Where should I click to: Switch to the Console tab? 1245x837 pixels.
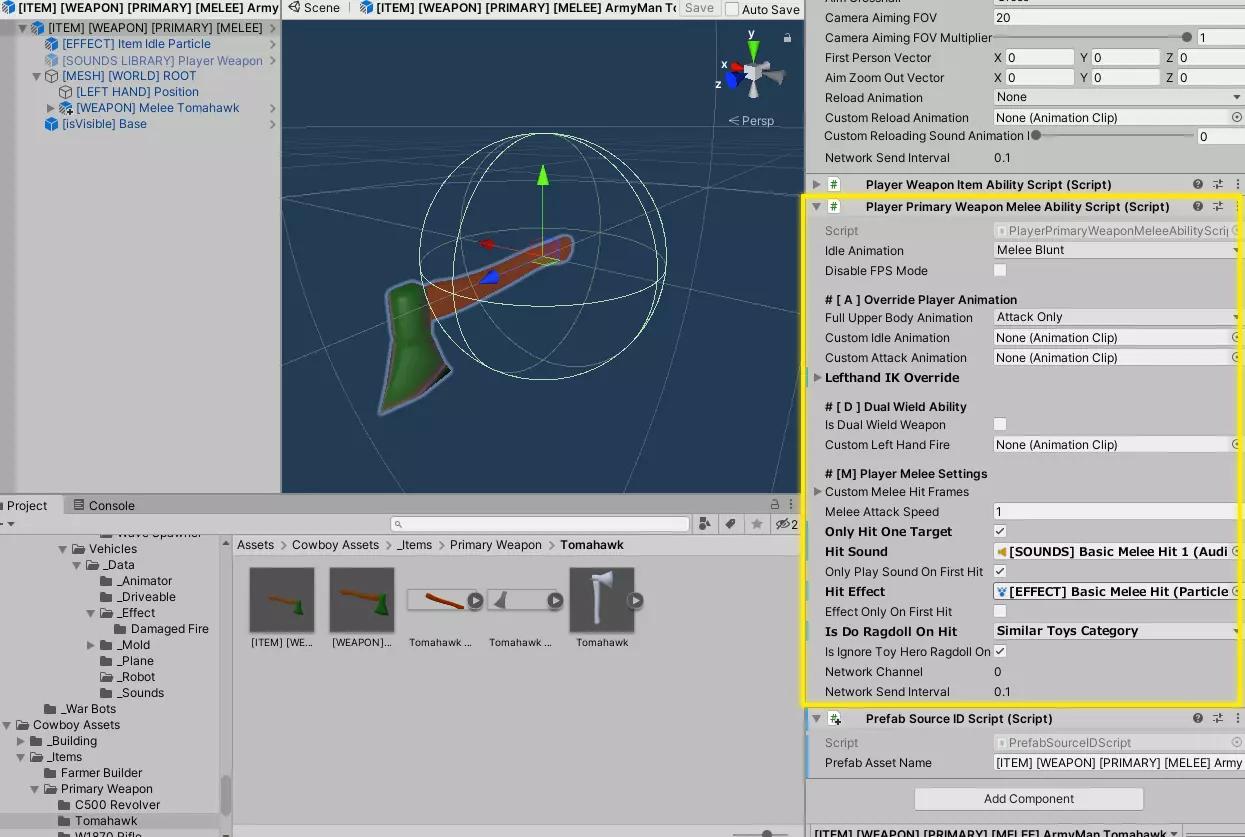coord(103,506)
